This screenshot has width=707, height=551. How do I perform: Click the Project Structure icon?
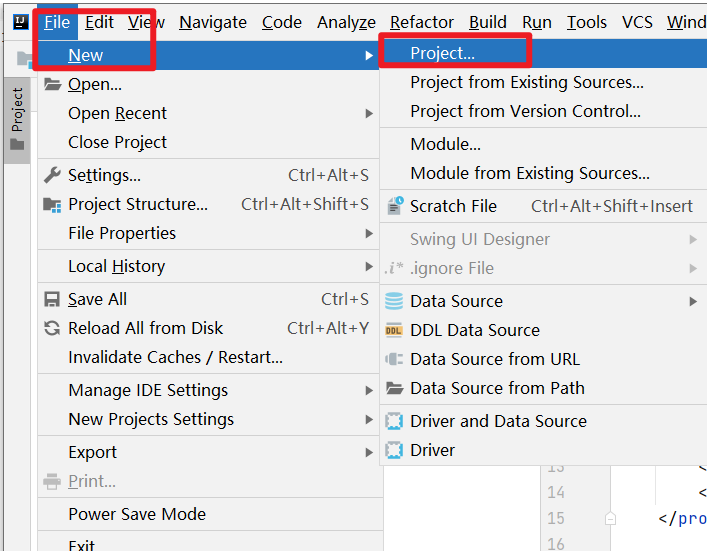[52, 205]
